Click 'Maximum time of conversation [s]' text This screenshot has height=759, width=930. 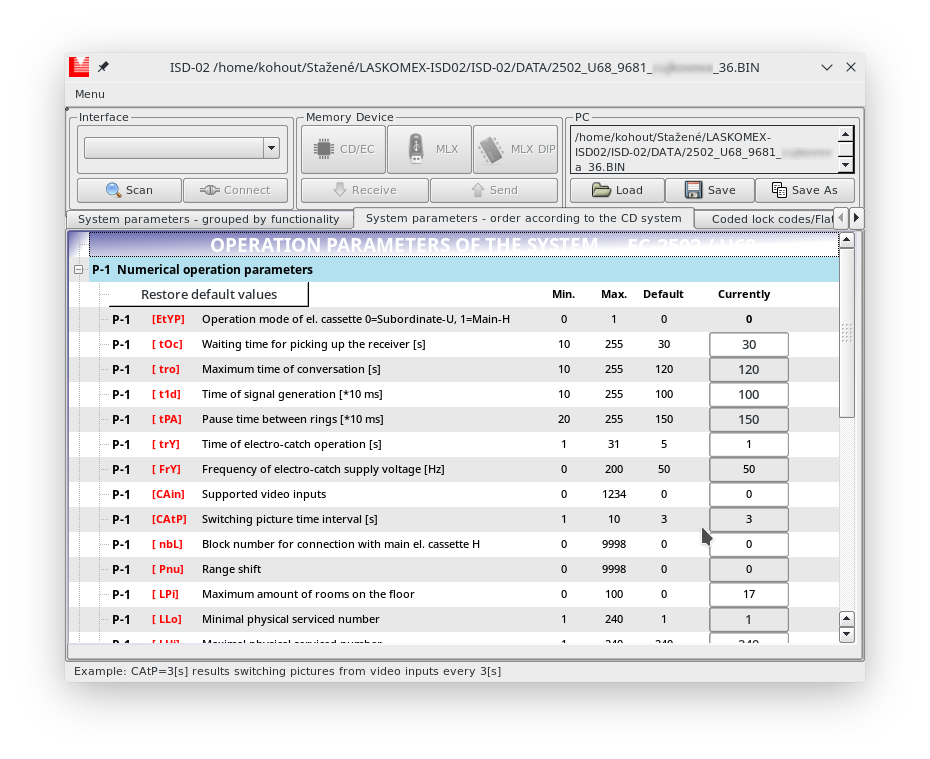(291, 369)
